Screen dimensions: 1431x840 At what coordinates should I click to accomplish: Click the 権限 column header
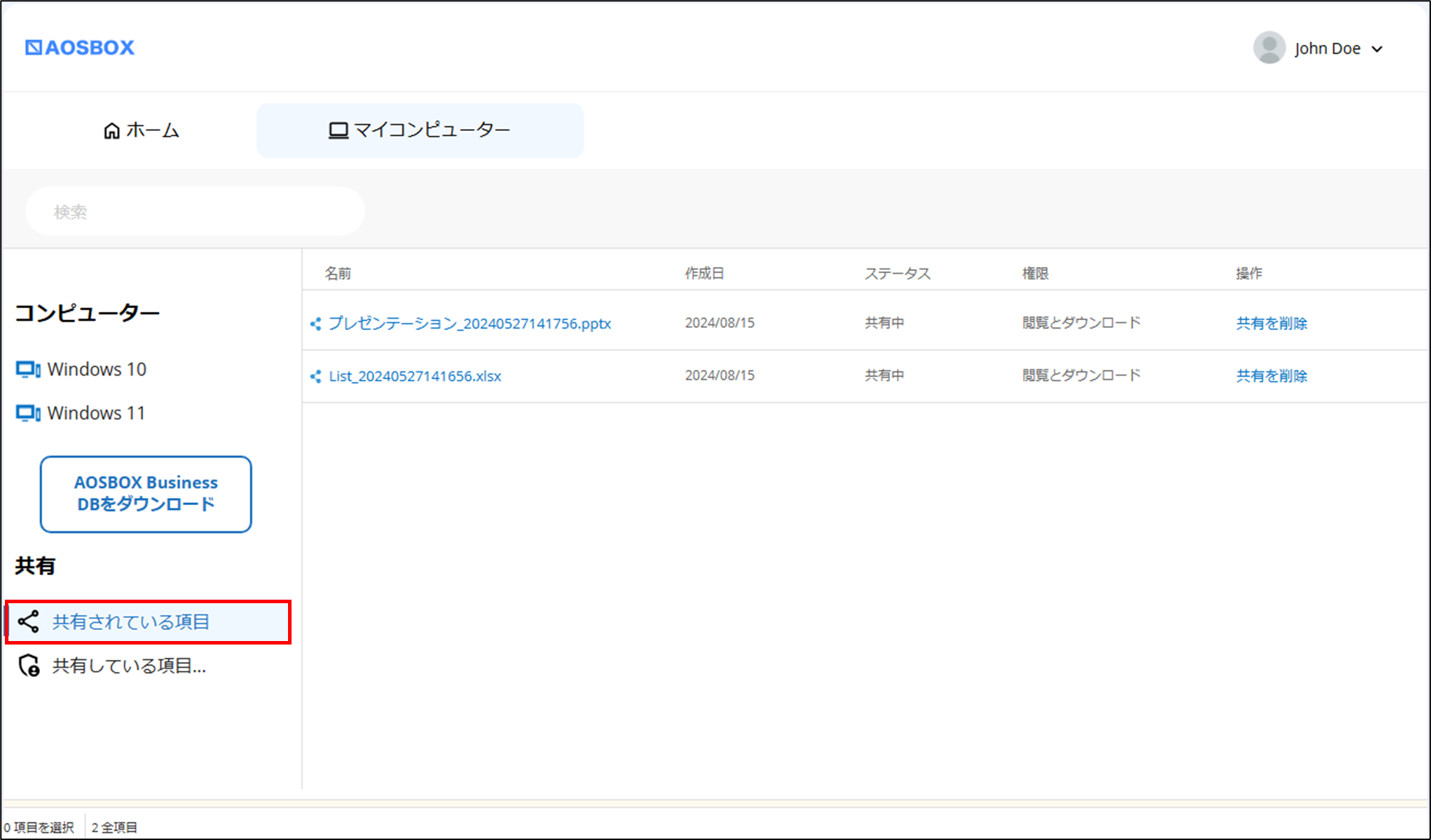(x=1035, y=273)
